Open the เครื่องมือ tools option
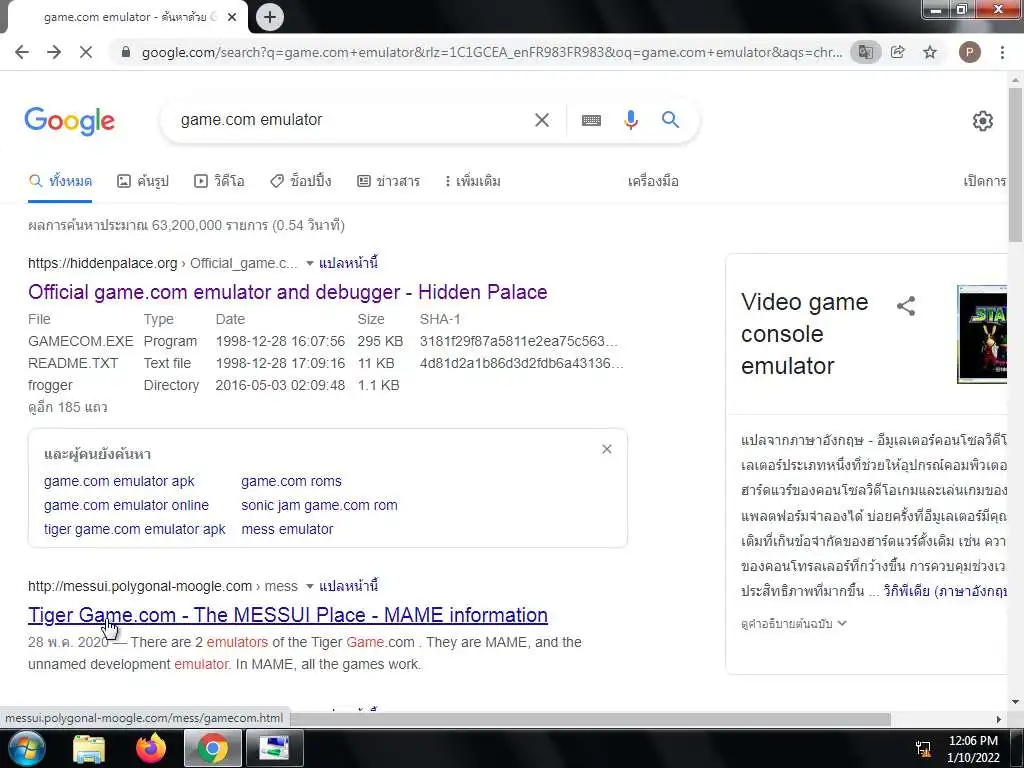Image resolution: width=1024 pixels, height=768 pixels. click(x=653, y=181)
